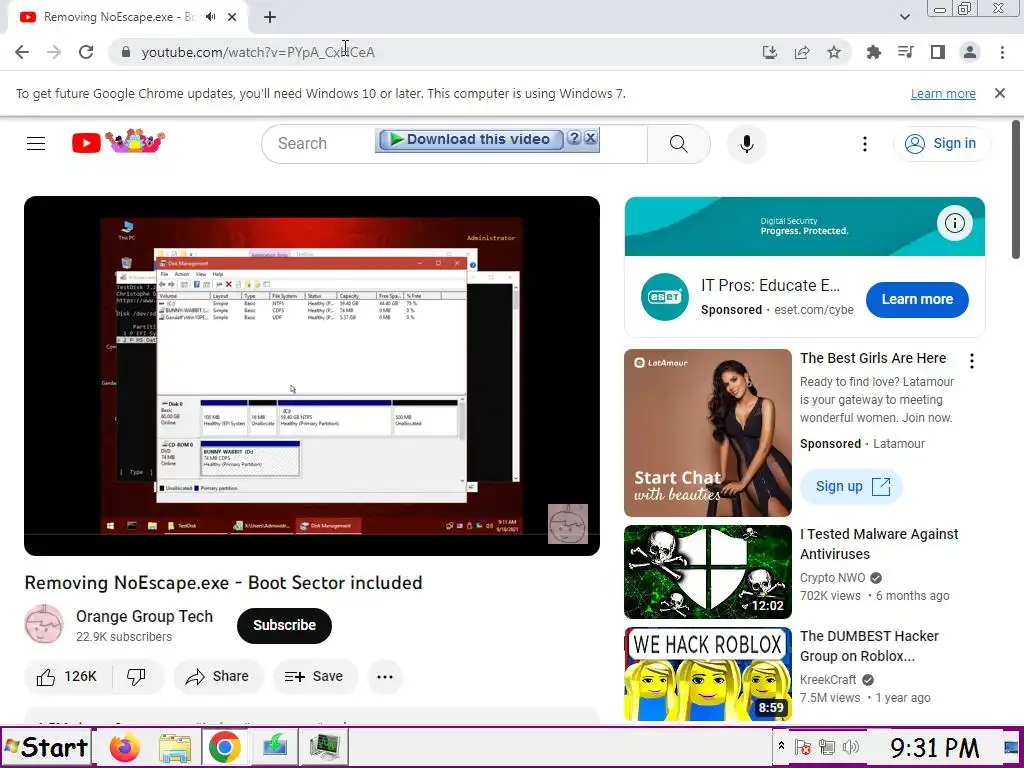Click Learn more on ESET ad
This screenshot has height=768, width=1024.
click(917, 299)
